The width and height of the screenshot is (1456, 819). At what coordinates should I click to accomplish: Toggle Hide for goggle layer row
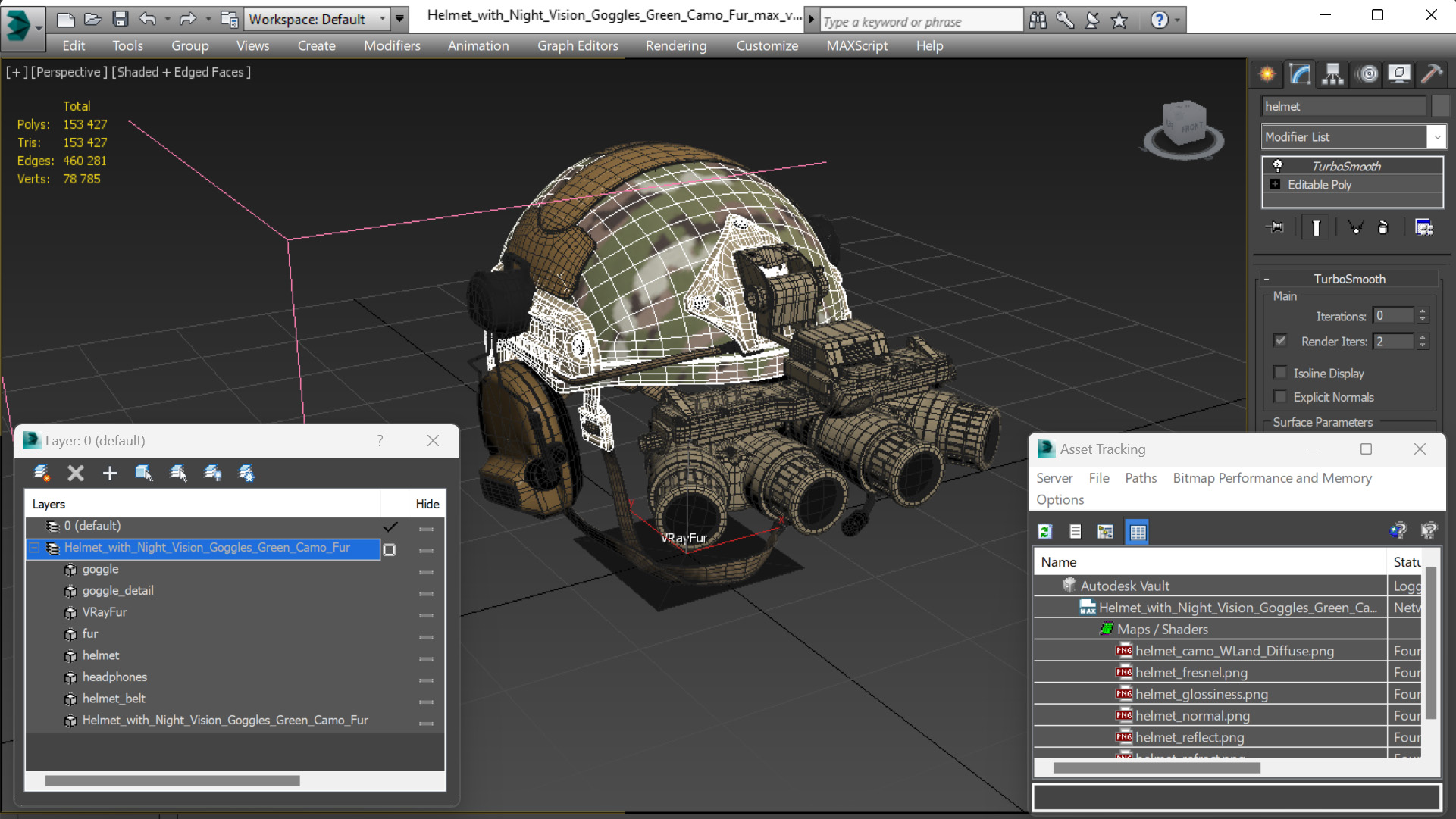(427, 572)
